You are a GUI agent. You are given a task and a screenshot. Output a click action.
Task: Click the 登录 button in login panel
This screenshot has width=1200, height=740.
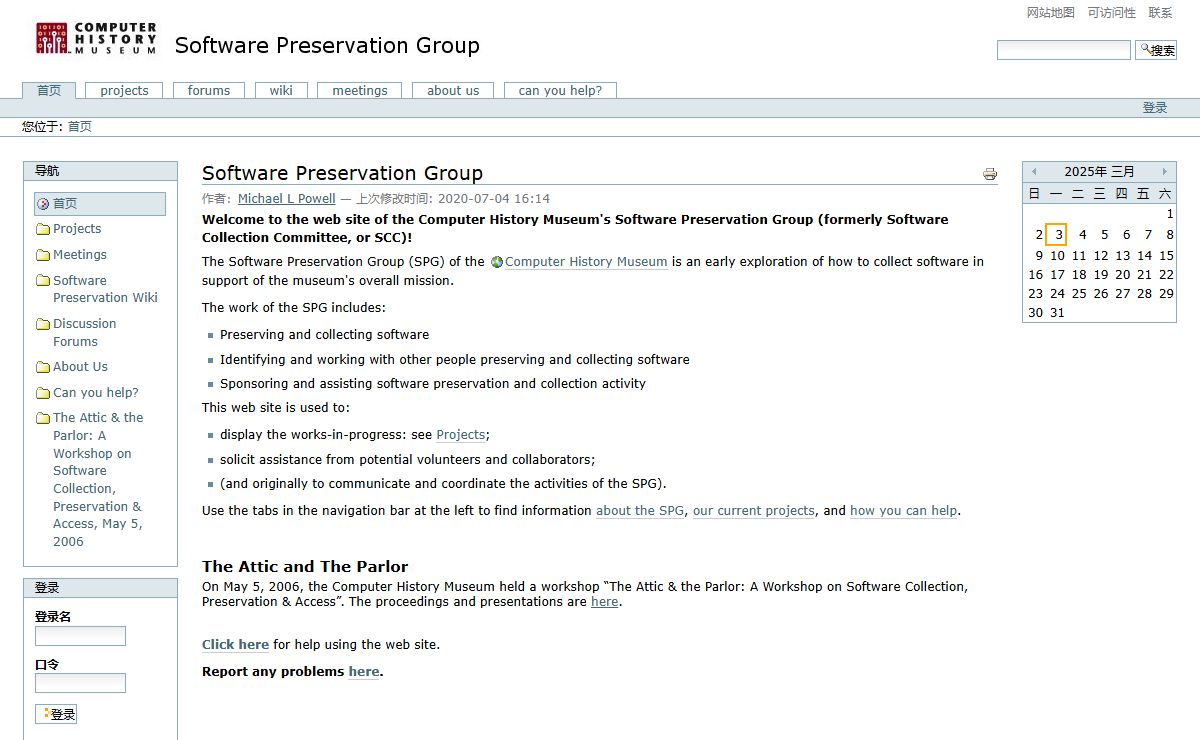click(56, 714)
